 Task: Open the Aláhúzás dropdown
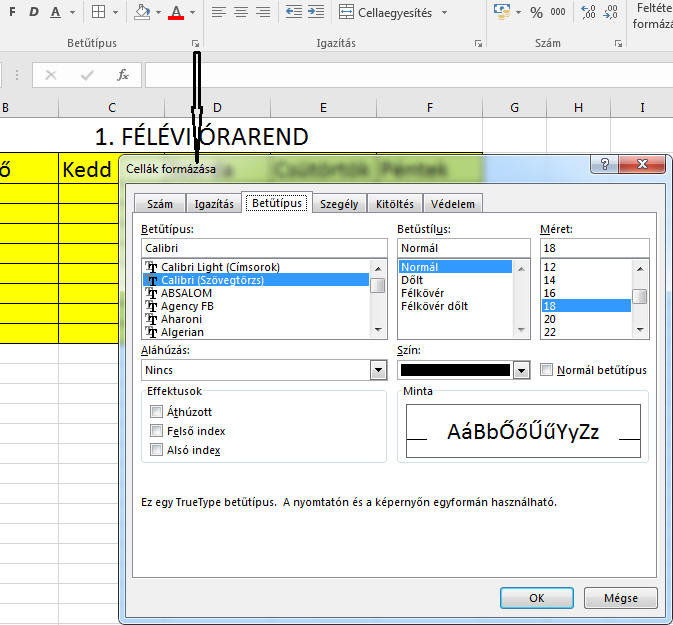[x=378, y=370]
